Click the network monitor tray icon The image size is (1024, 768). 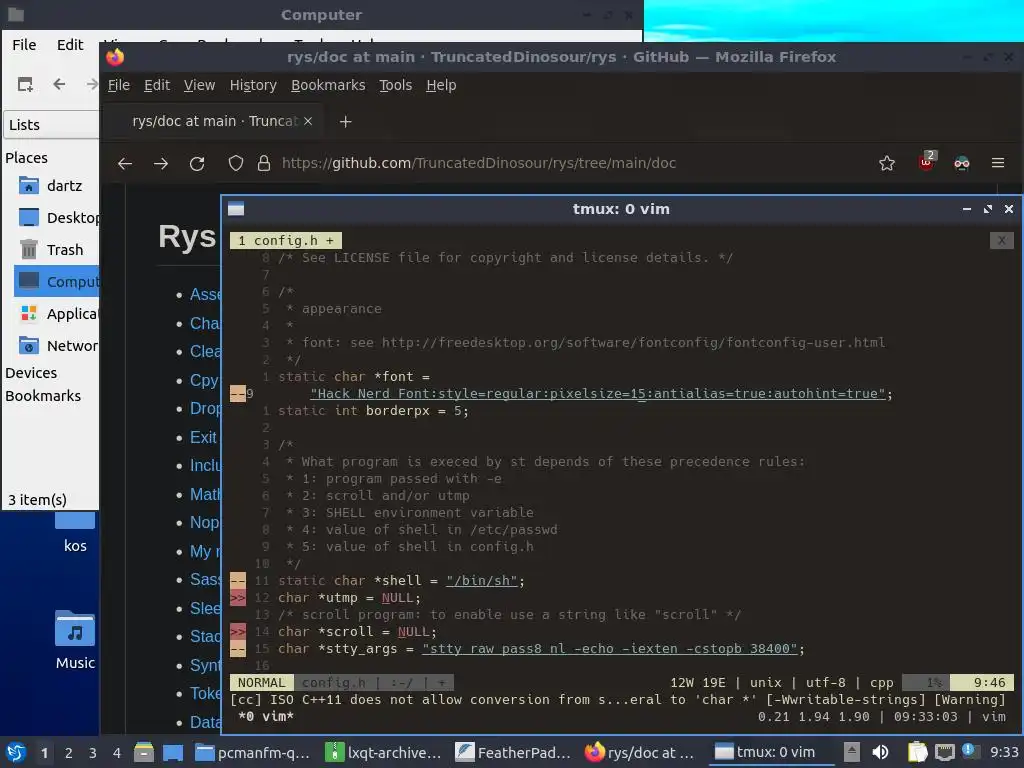944,752
